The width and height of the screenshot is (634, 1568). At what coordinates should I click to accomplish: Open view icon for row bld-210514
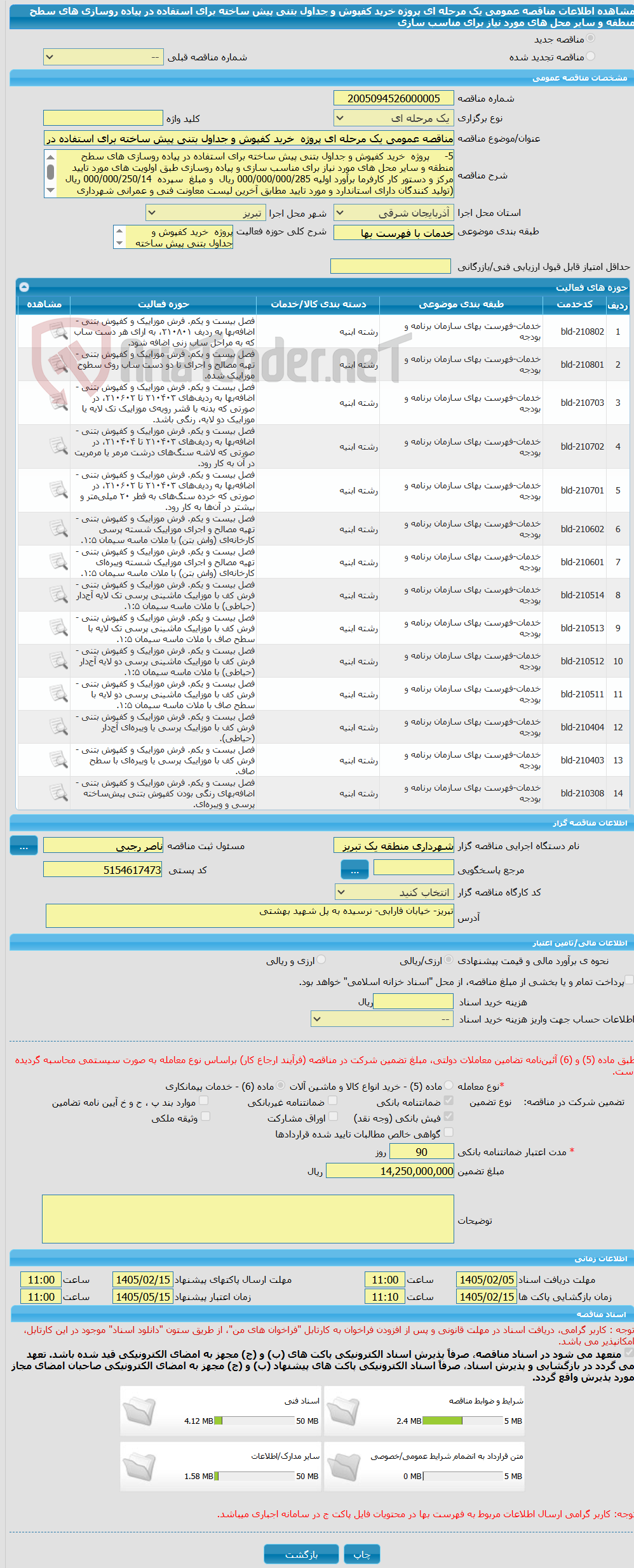pyautogui.click(x=58, y=595)
